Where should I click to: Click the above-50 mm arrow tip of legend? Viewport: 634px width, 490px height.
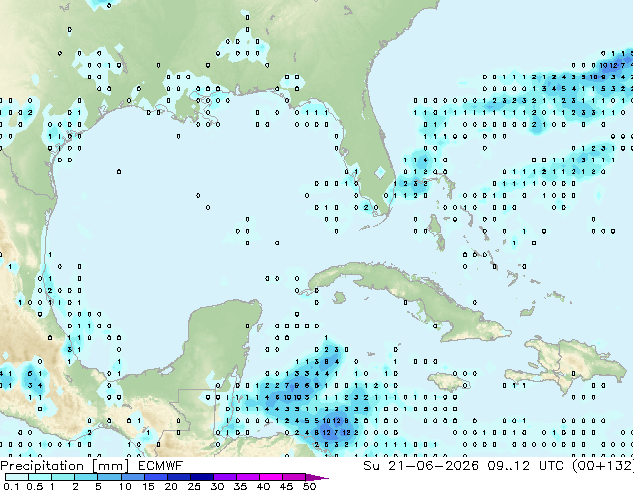317,477
